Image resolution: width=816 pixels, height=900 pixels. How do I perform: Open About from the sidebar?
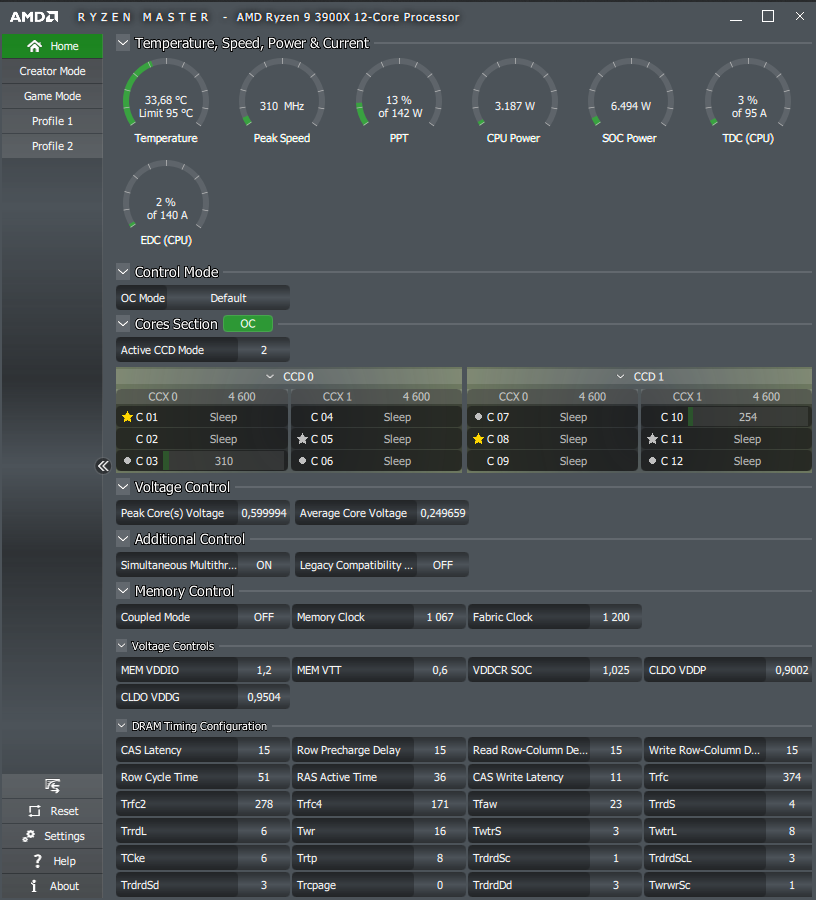click(x=52, y=886)
